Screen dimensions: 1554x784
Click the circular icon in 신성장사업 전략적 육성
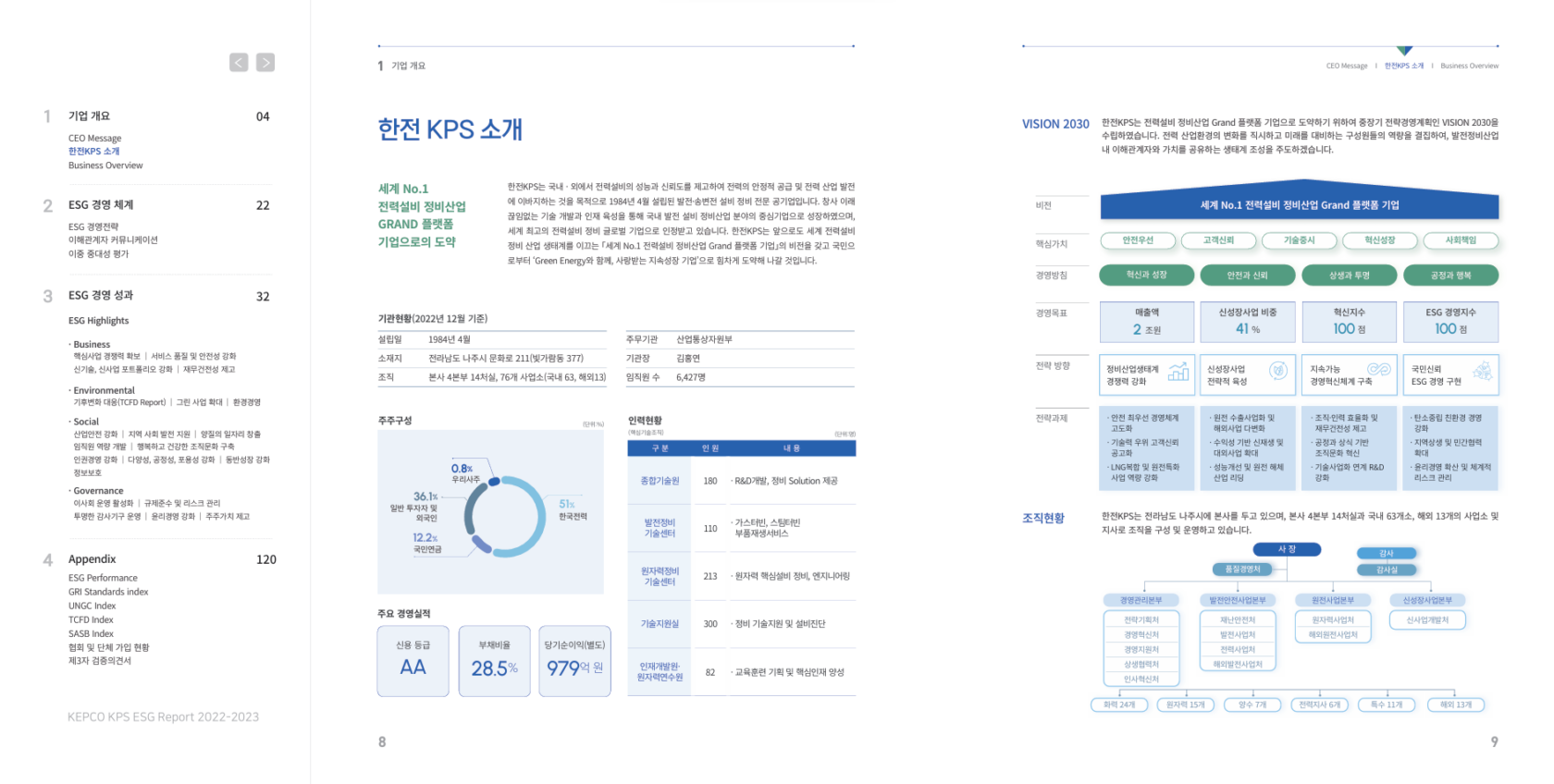coord(1278,371)
